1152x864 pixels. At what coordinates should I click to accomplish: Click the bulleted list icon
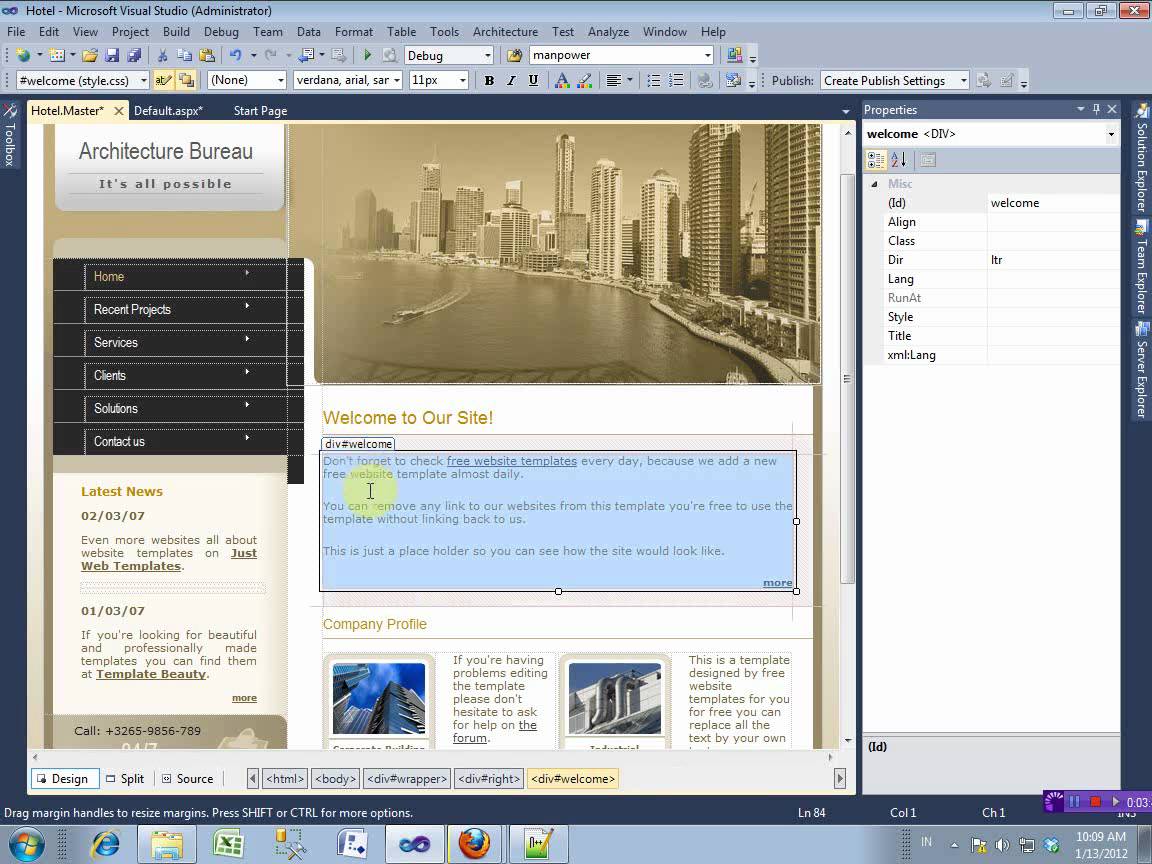point(653,81)
